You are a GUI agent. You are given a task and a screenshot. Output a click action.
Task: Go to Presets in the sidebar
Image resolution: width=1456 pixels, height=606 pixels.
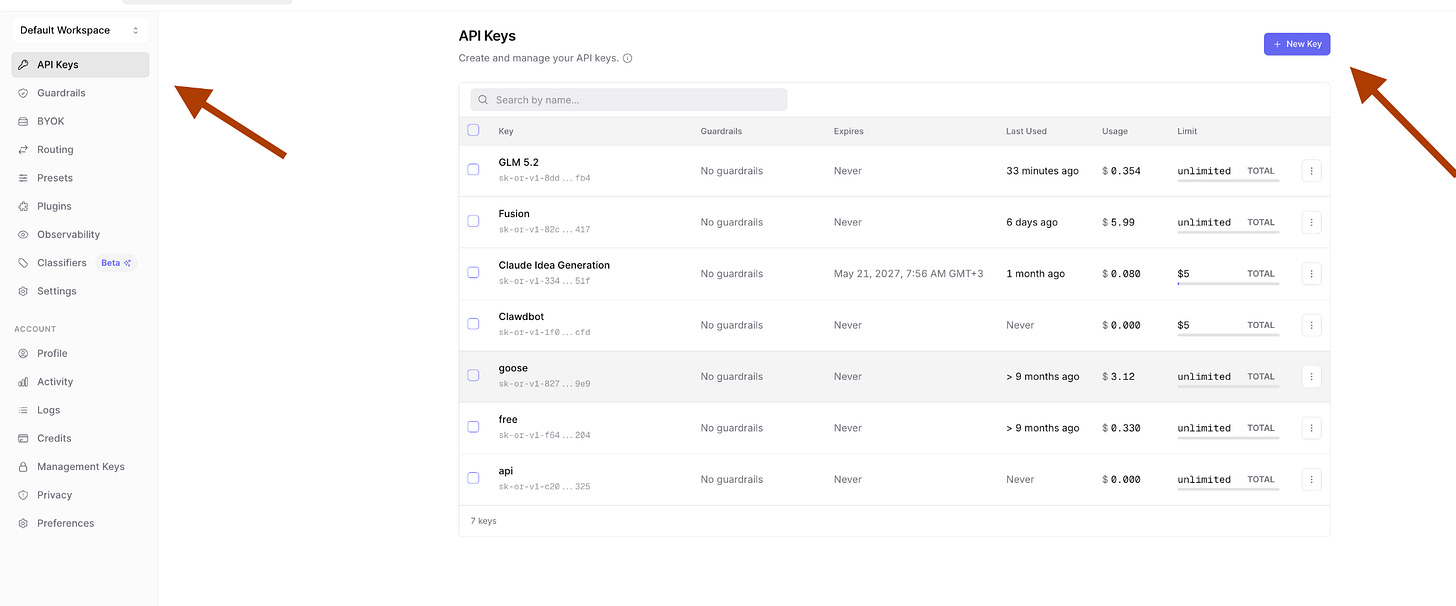(55, 178)
